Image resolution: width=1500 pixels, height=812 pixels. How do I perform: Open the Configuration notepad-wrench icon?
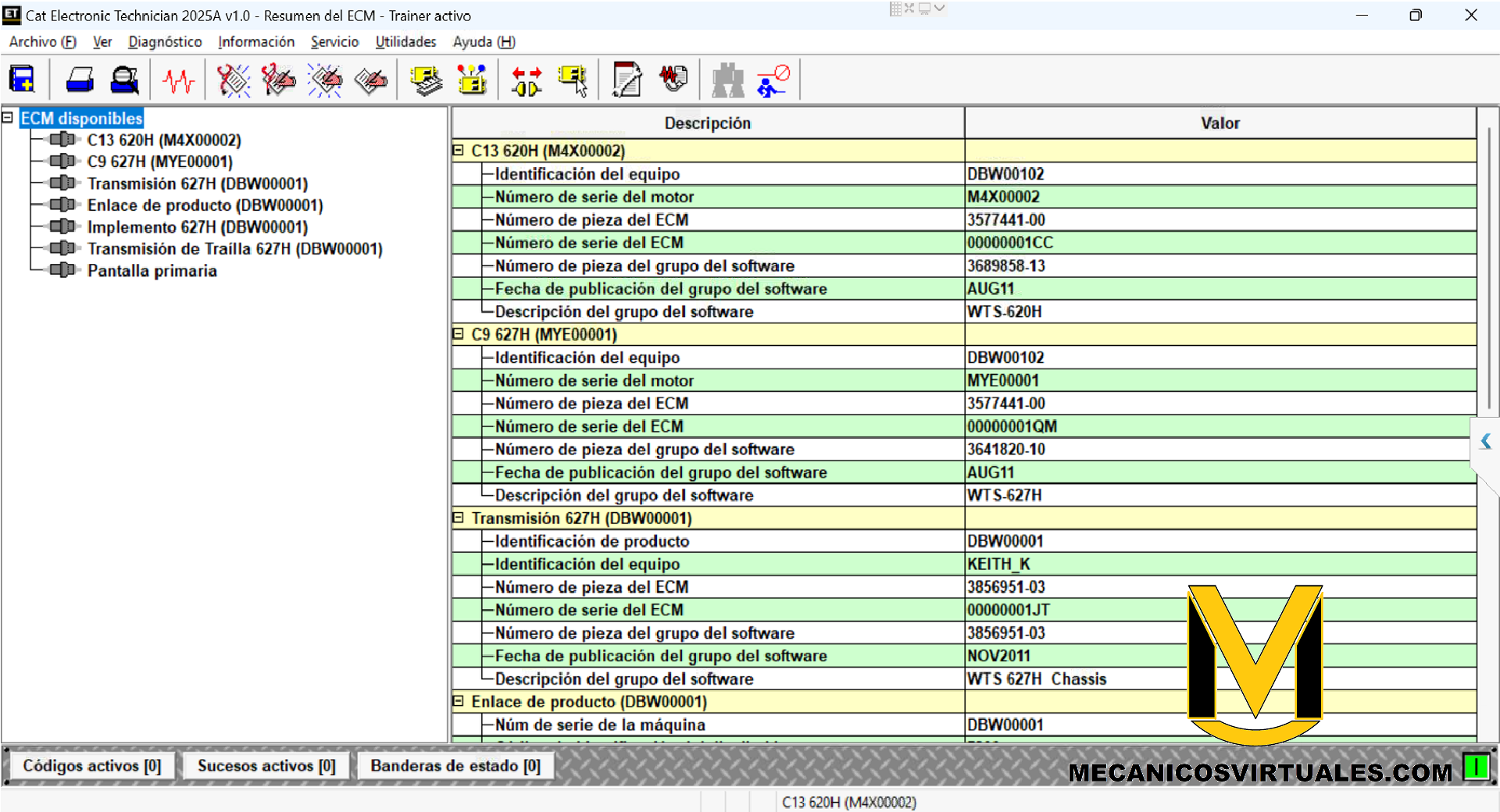coord(627,80)
